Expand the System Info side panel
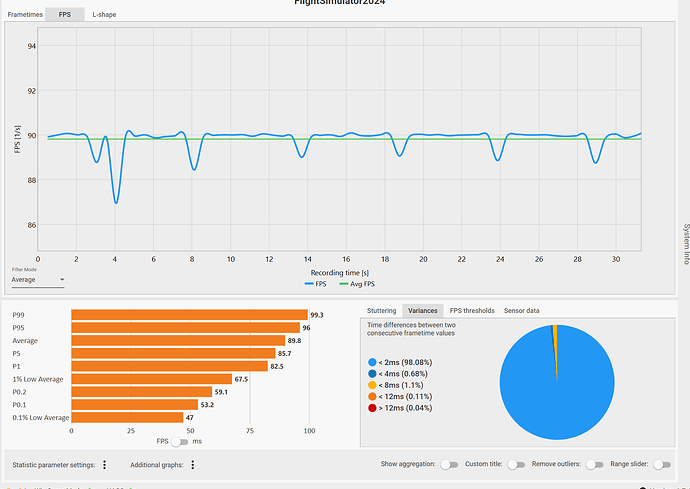The width and height of the screenshot is (690, 489). [686, 244]
